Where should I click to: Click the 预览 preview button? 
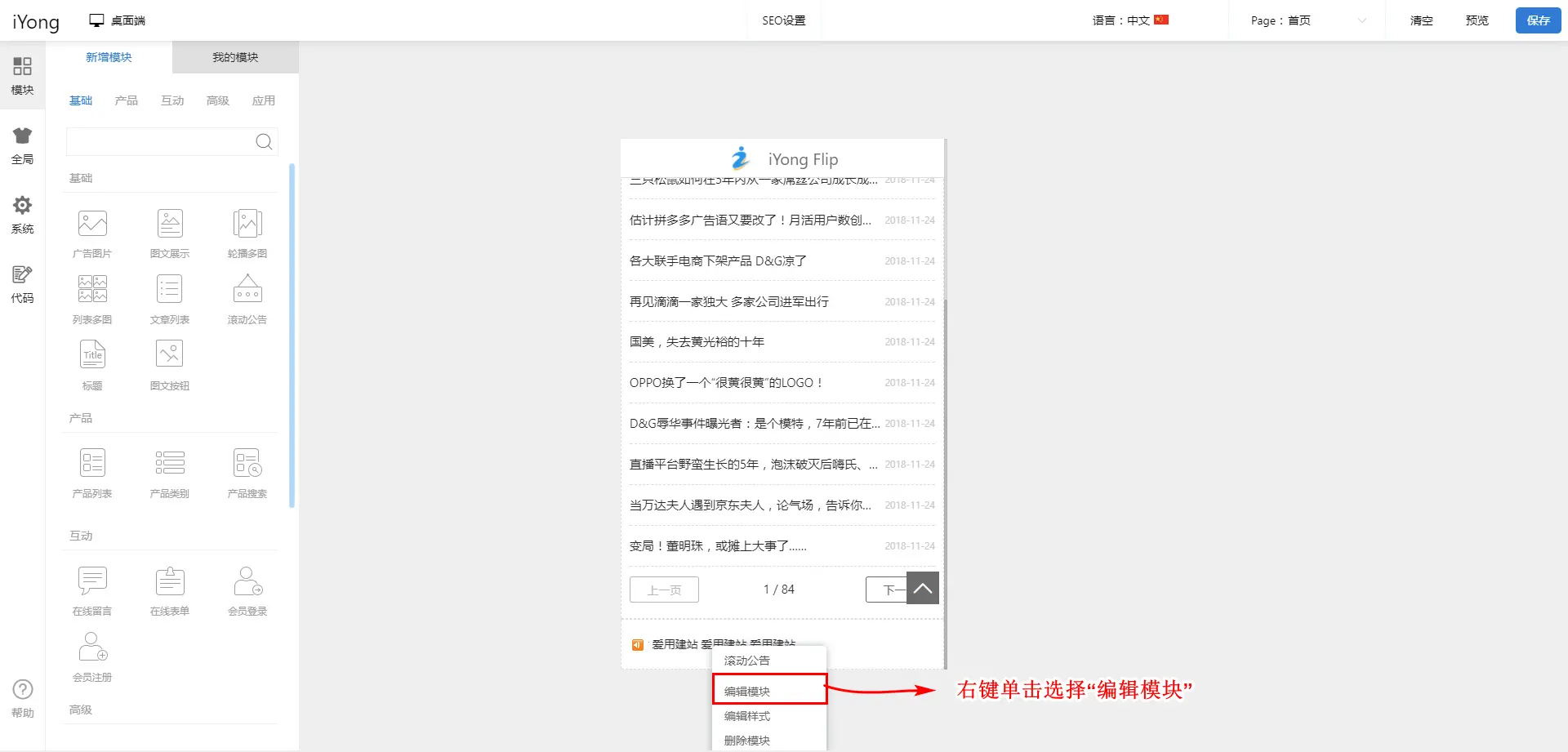(x=1477, y=20)
